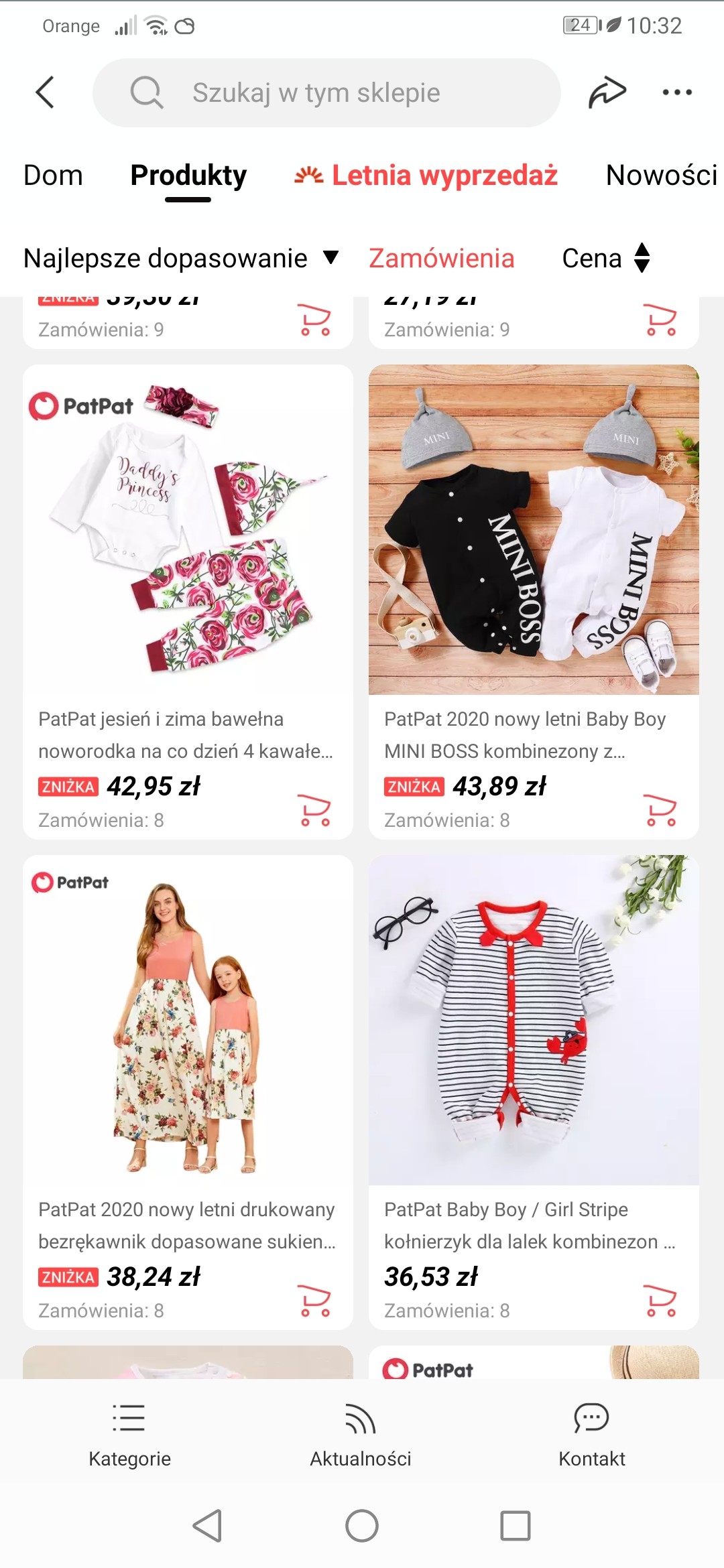
Task: Tap Android home navigation button
Action: 362,1526
